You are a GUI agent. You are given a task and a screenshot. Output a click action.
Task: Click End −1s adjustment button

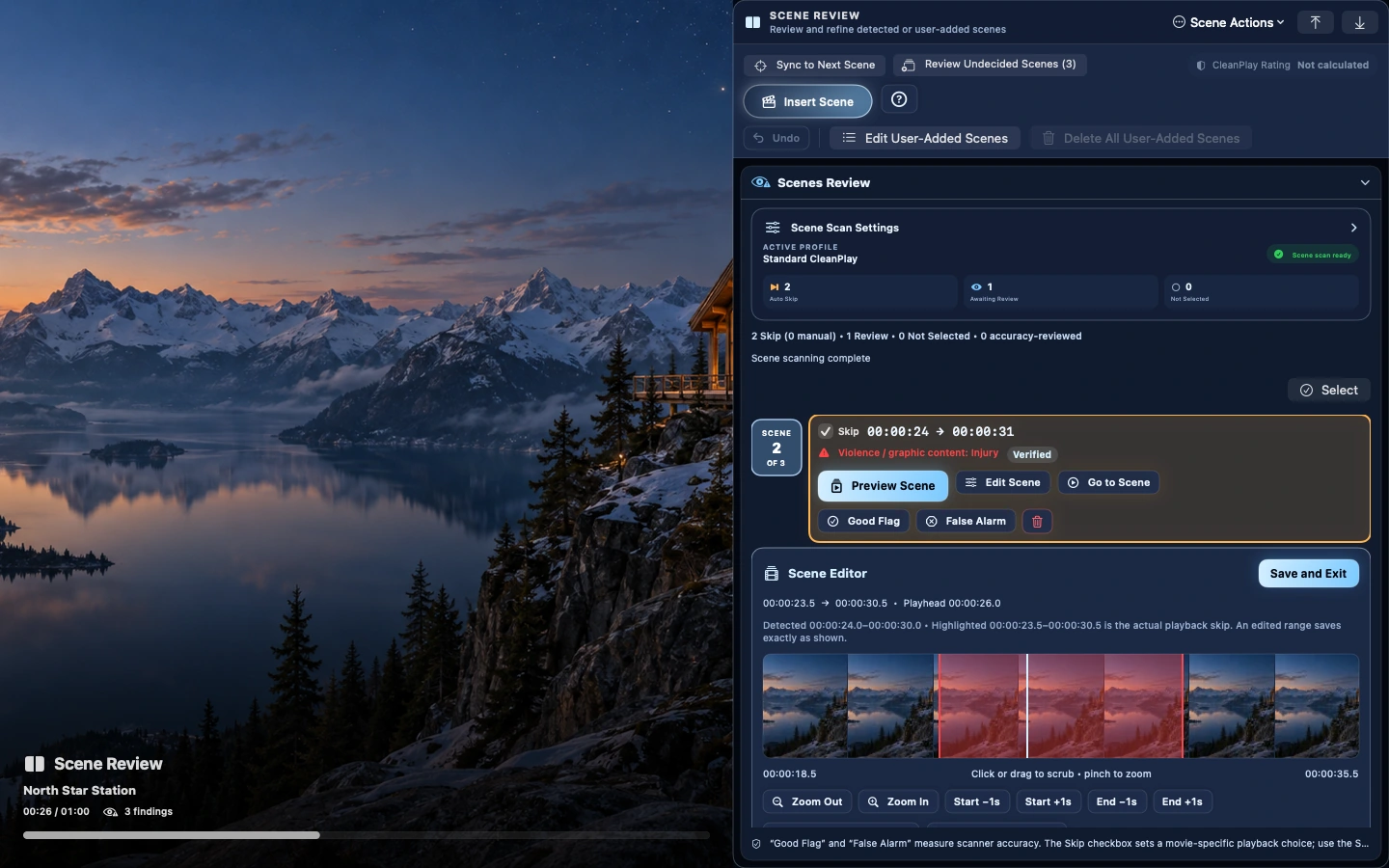pyautogui.click(x=1116, y=801)
